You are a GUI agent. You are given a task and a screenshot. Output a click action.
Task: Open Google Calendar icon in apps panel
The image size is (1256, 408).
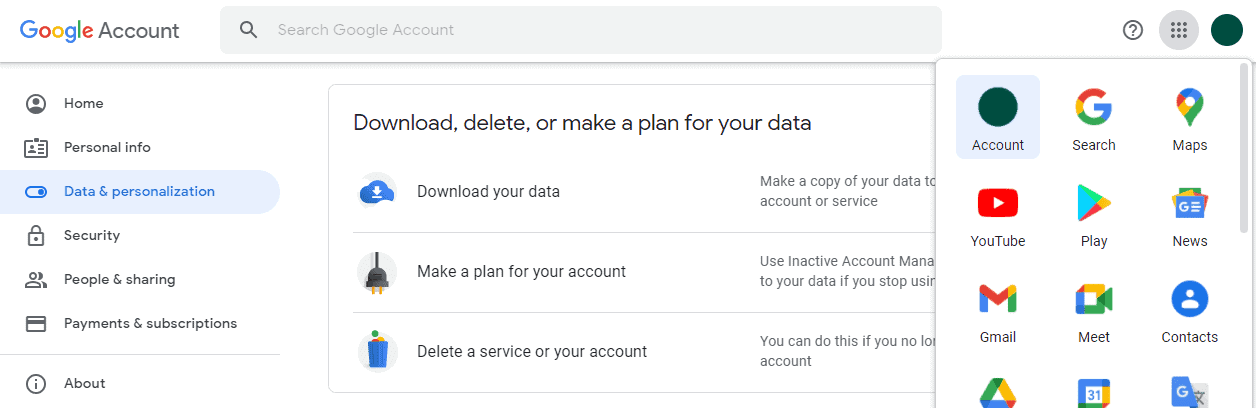(x=1094, y=391)
